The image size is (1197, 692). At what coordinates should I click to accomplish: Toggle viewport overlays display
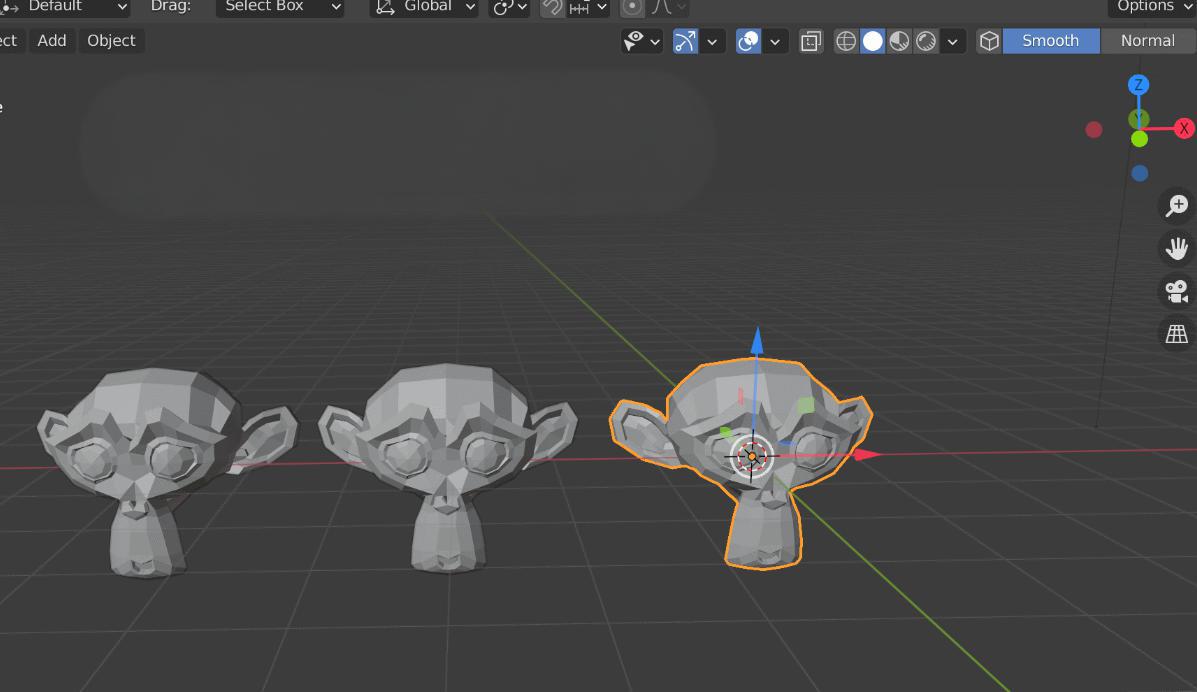[748, 41]
